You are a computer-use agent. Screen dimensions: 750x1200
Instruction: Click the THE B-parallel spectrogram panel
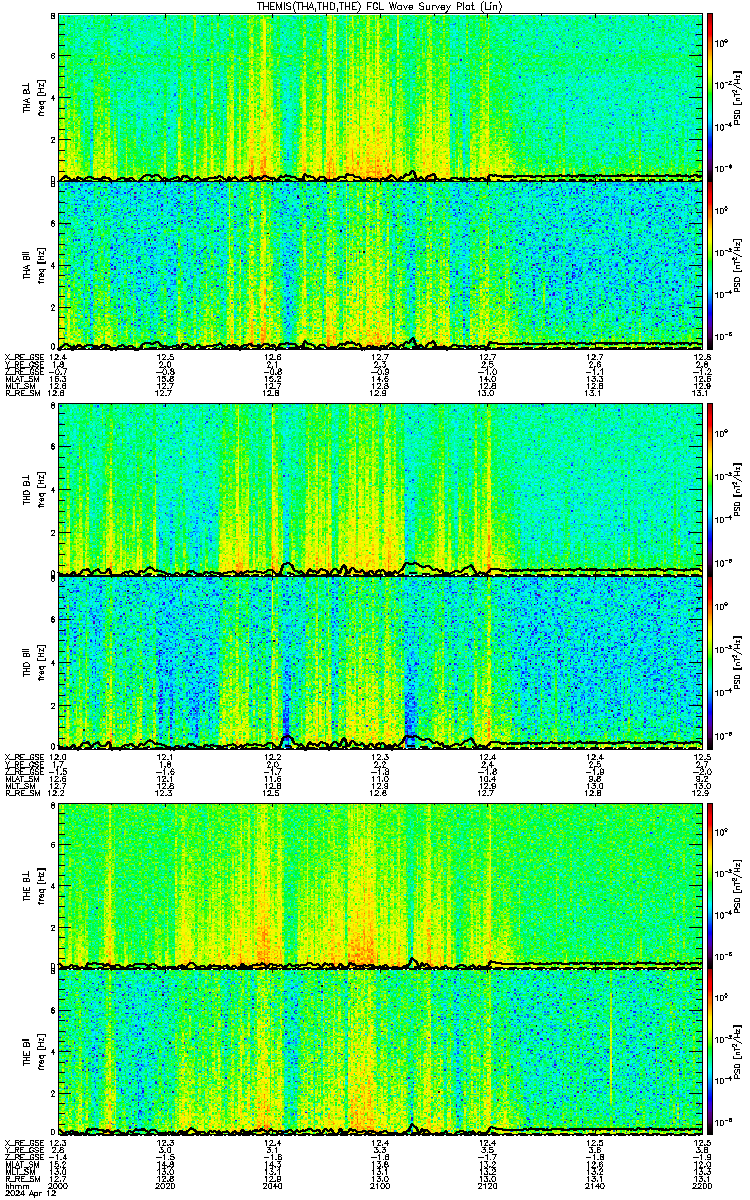click(x=380, y=1052)
